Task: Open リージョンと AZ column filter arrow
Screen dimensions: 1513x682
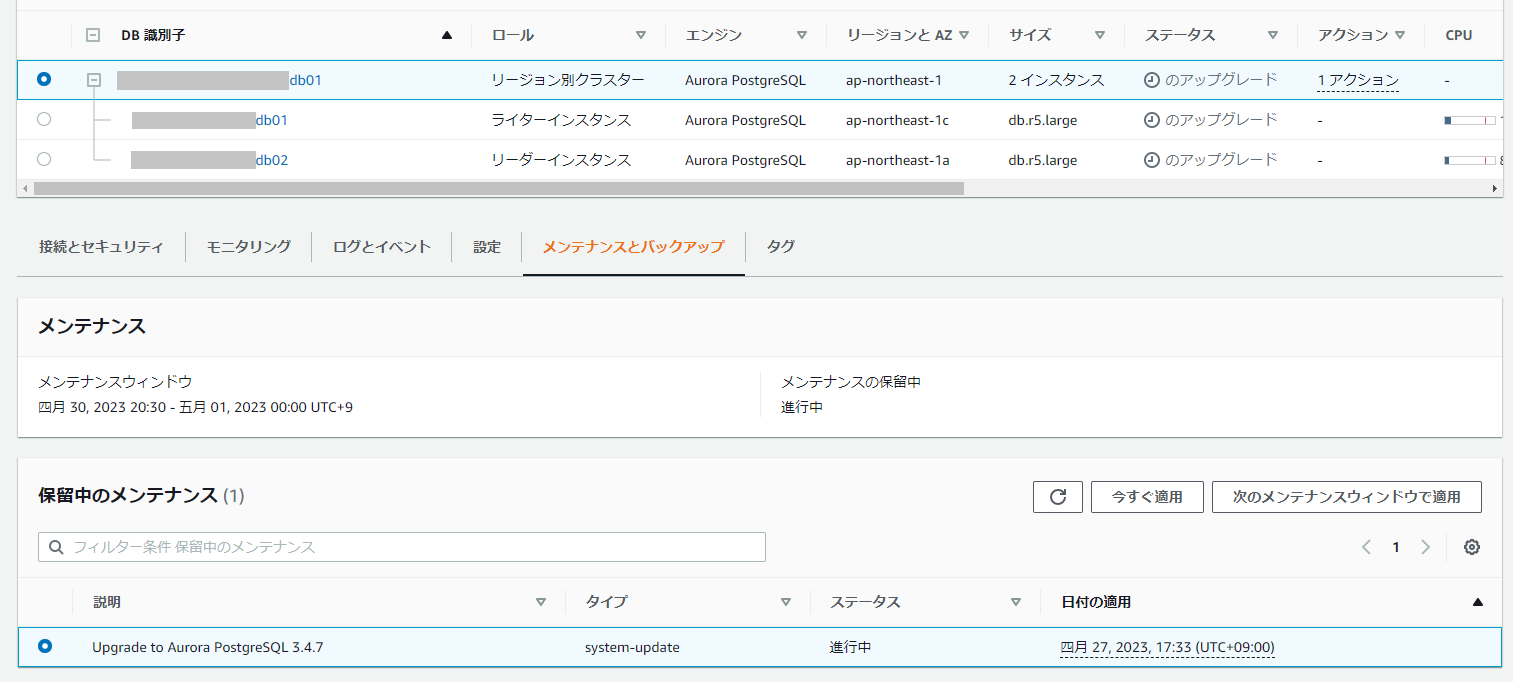Action: [964, 35]
